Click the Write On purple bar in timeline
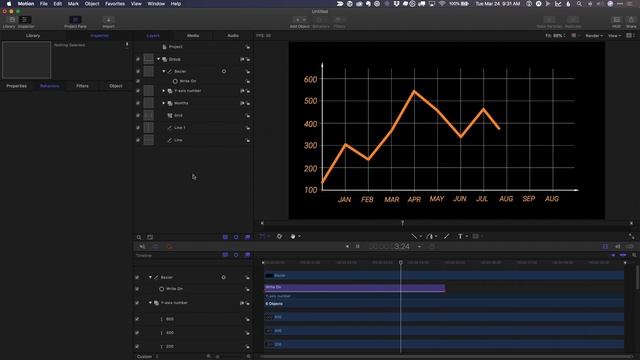 pos(355,288)
